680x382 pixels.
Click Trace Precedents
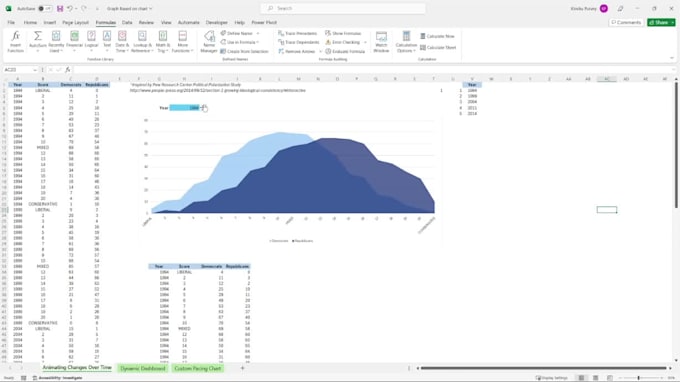[x=298, y=33]
